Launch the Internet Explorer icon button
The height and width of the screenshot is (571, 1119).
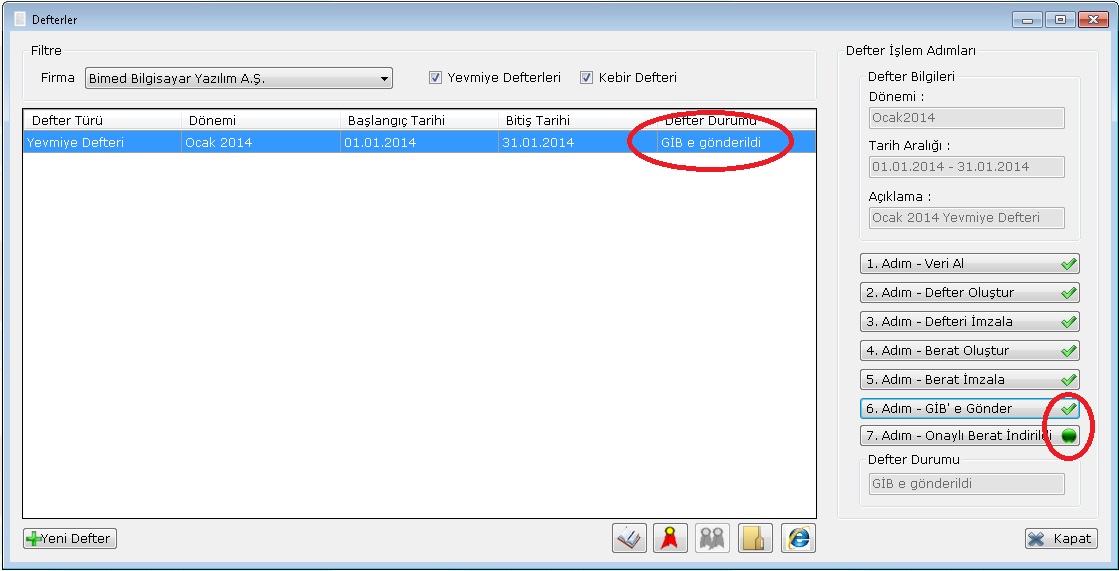click(798, 538)
